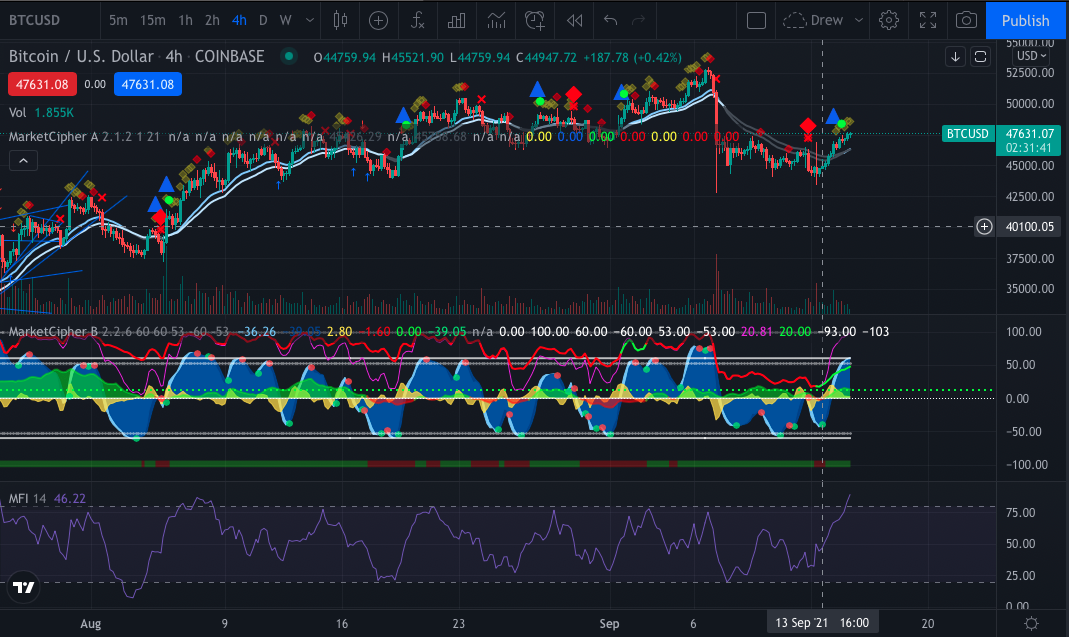This screenshot has height=637, width=1069.
Task: Open indicator templates icon
Action: [x=496, y=20]
